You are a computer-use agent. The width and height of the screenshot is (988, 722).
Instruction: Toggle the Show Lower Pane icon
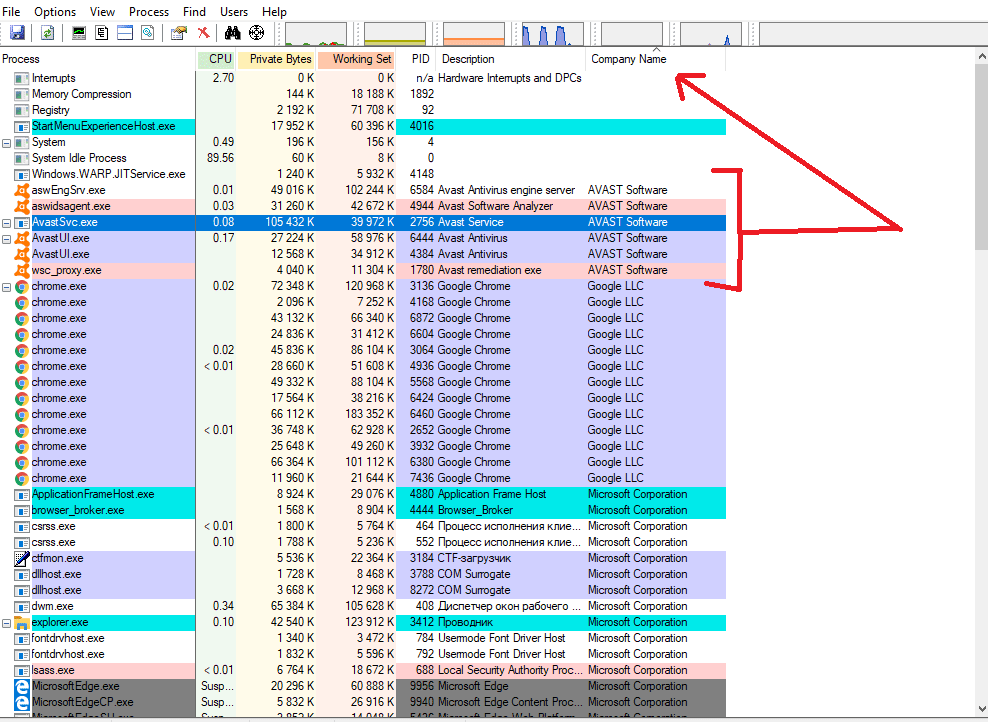[x=125, y=33]
